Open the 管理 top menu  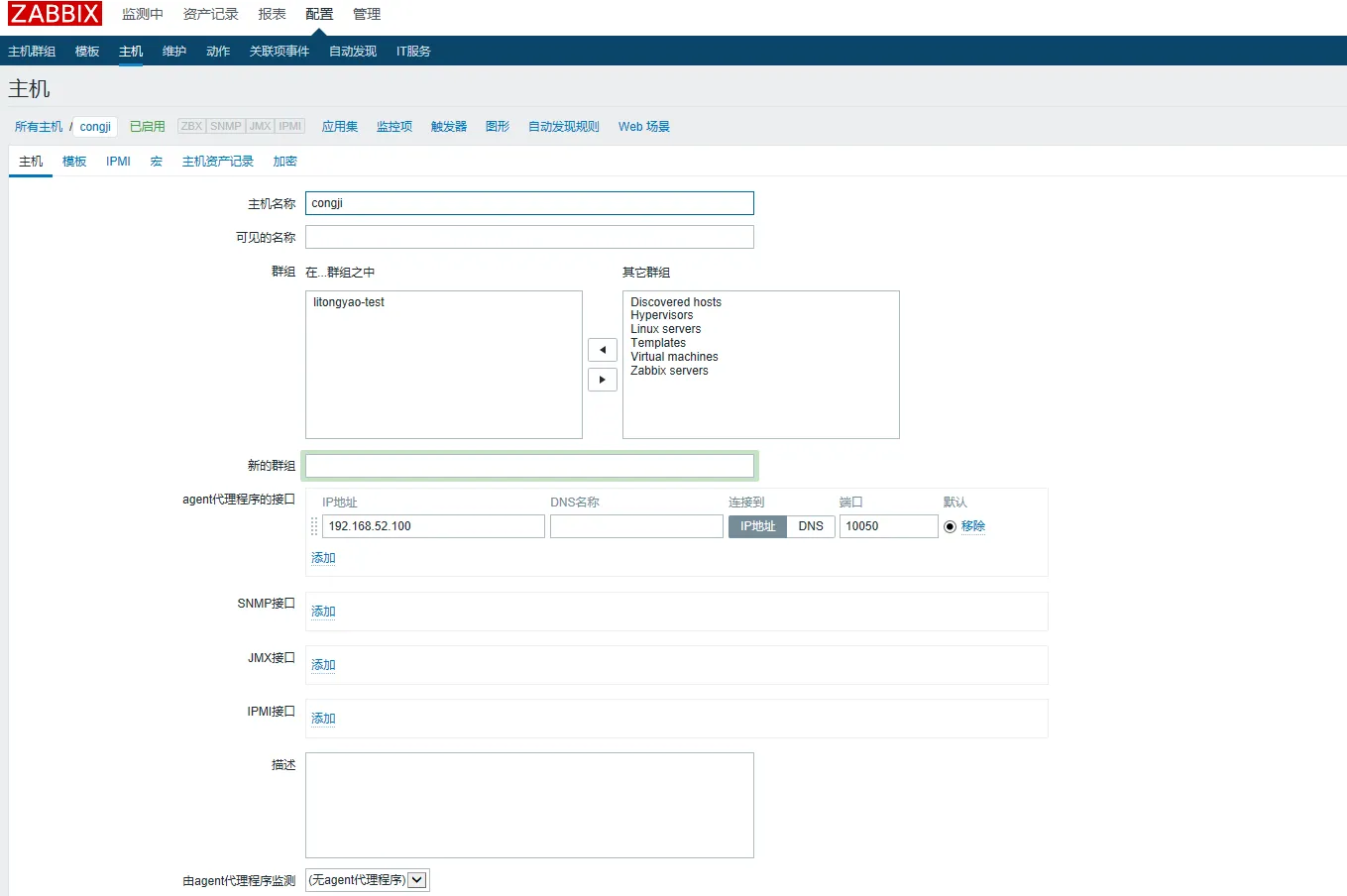pos(367,14)
